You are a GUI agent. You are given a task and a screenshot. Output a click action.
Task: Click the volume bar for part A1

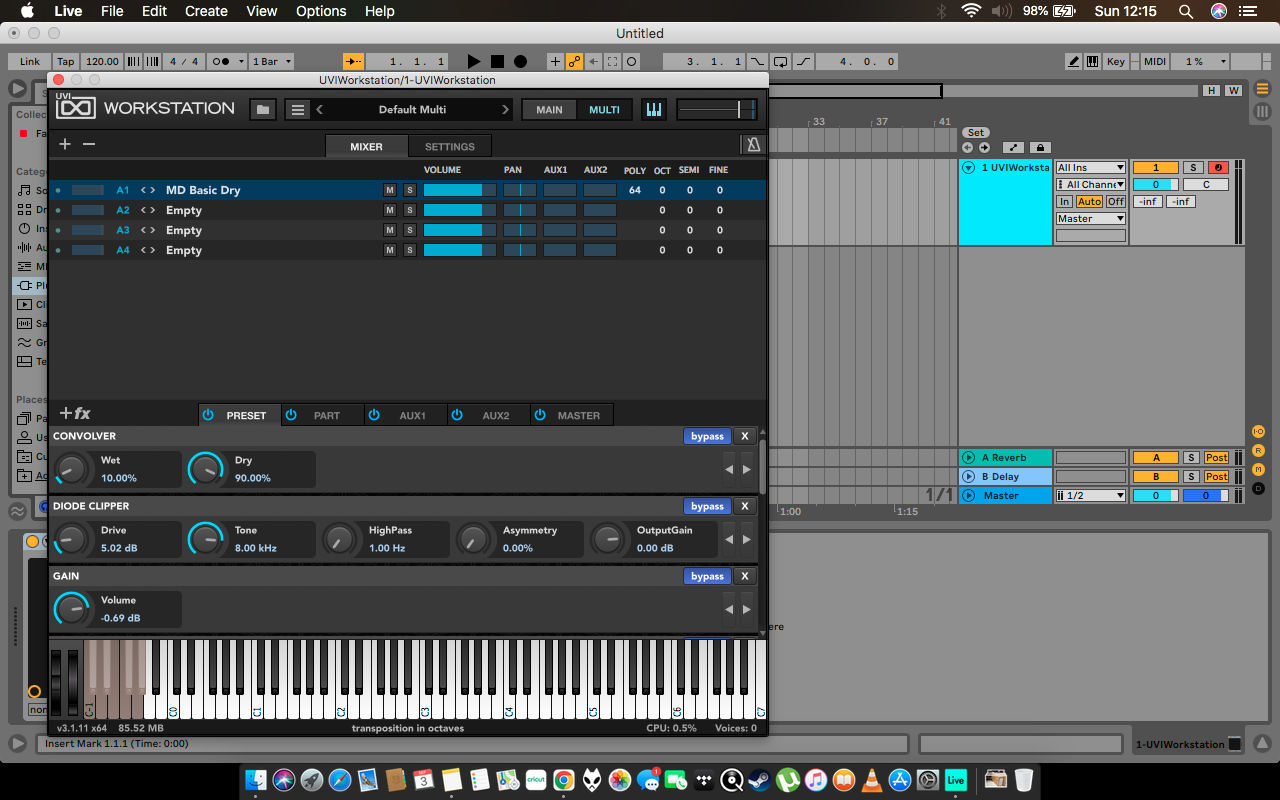coord(460,190)
